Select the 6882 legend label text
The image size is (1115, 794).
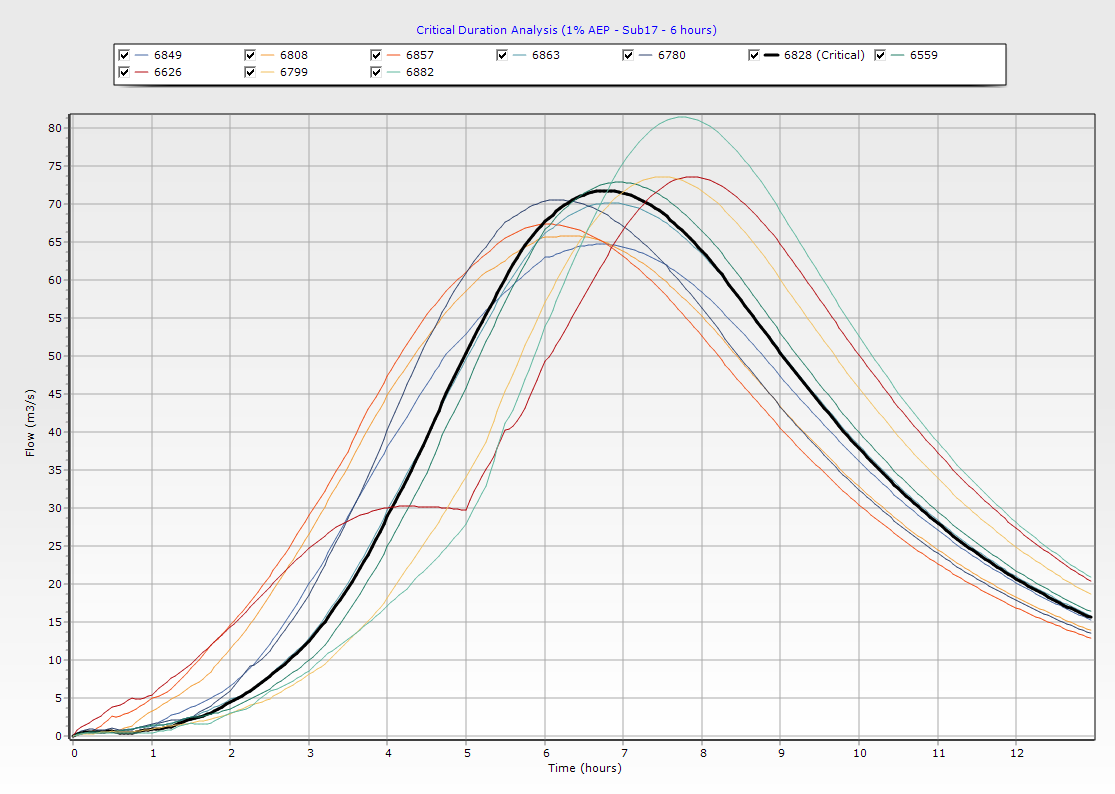420,72
